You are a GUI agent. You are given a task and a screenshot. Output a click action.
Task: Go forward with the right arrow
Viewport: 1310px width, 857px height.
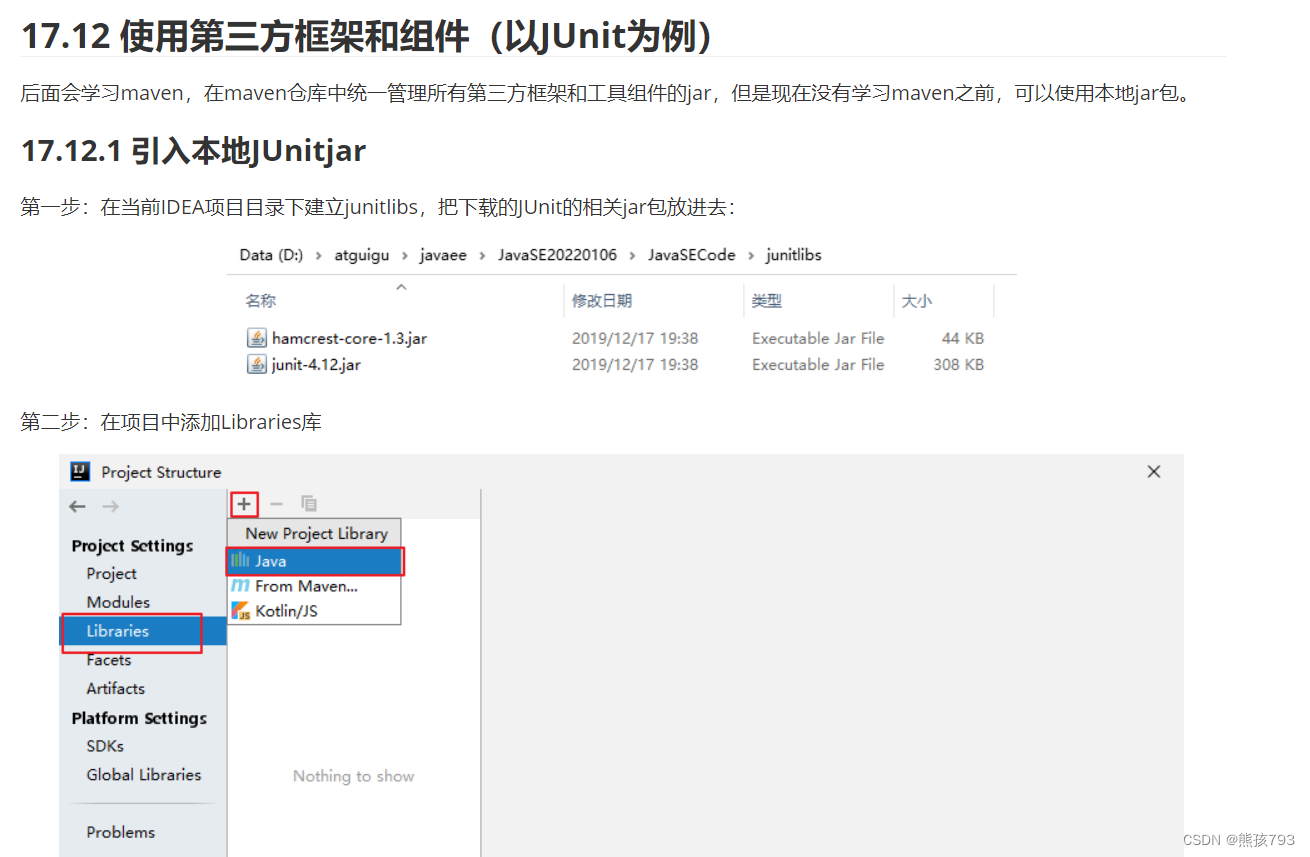[x=110, y=506]
